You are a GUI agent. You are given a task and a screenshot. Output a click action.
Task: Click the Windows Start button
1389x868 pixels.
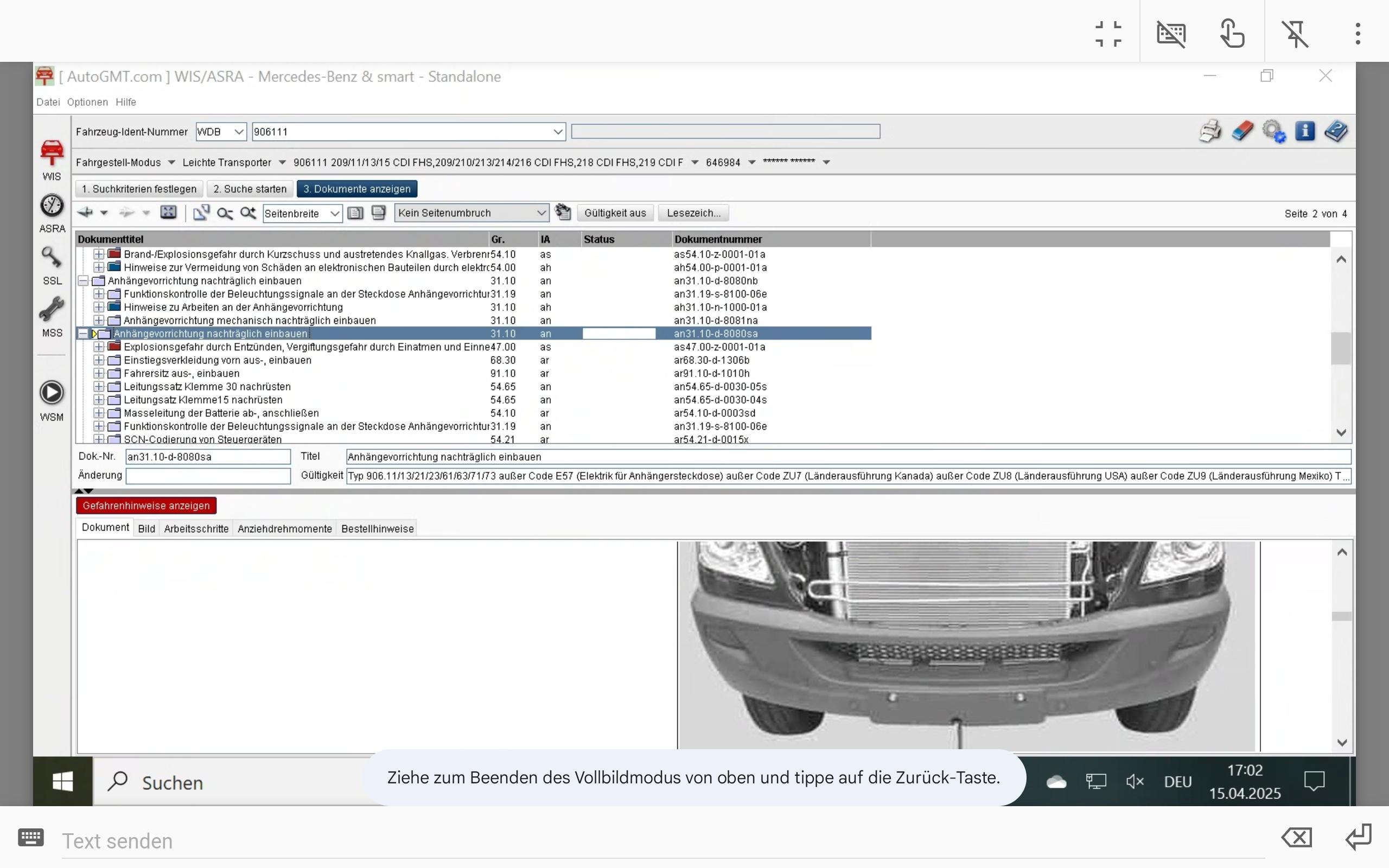[x=62, y=781]
